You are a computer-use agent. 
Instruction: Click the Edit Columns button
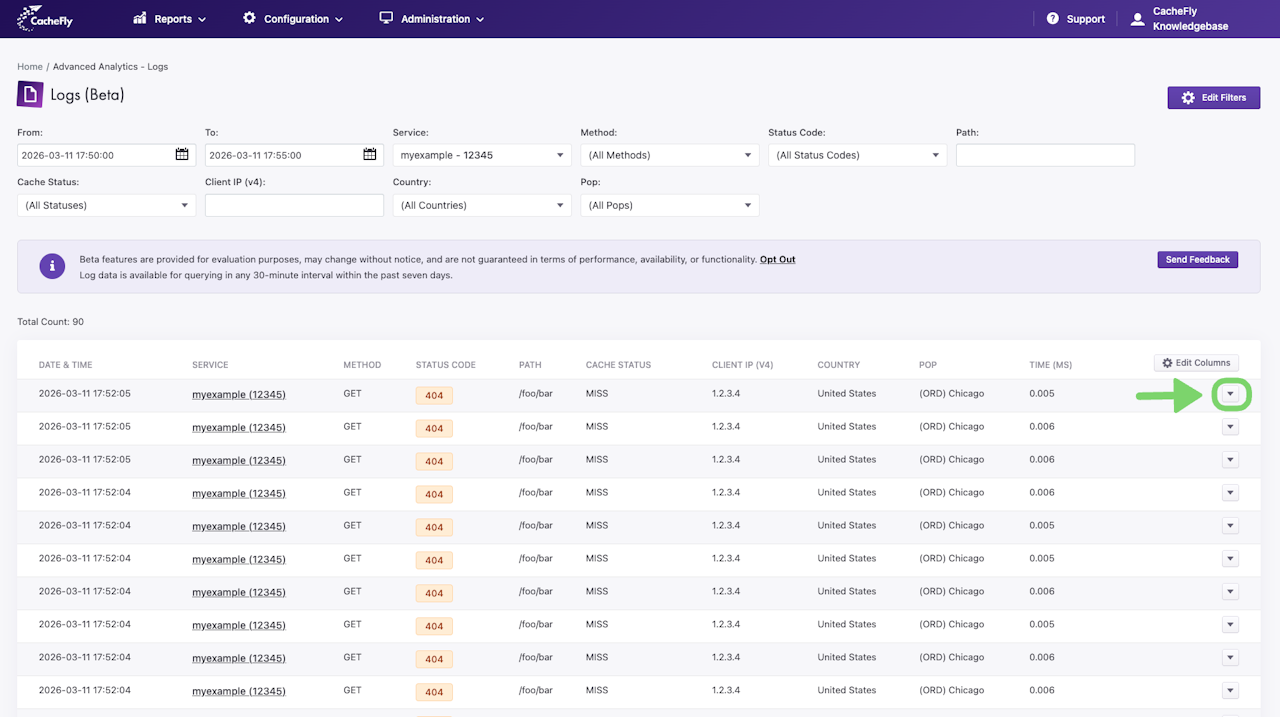tap(1196, 363)
